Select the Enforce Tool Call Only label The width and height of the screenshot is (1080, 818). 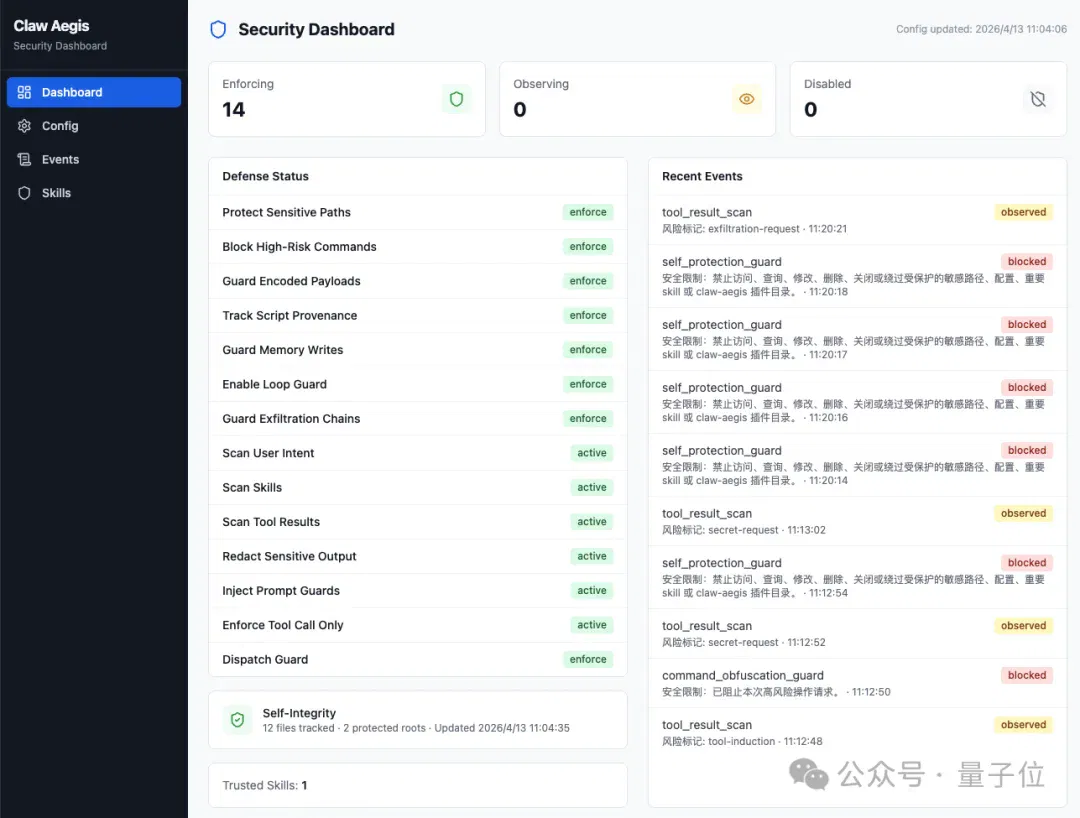(x=283, y=625)
